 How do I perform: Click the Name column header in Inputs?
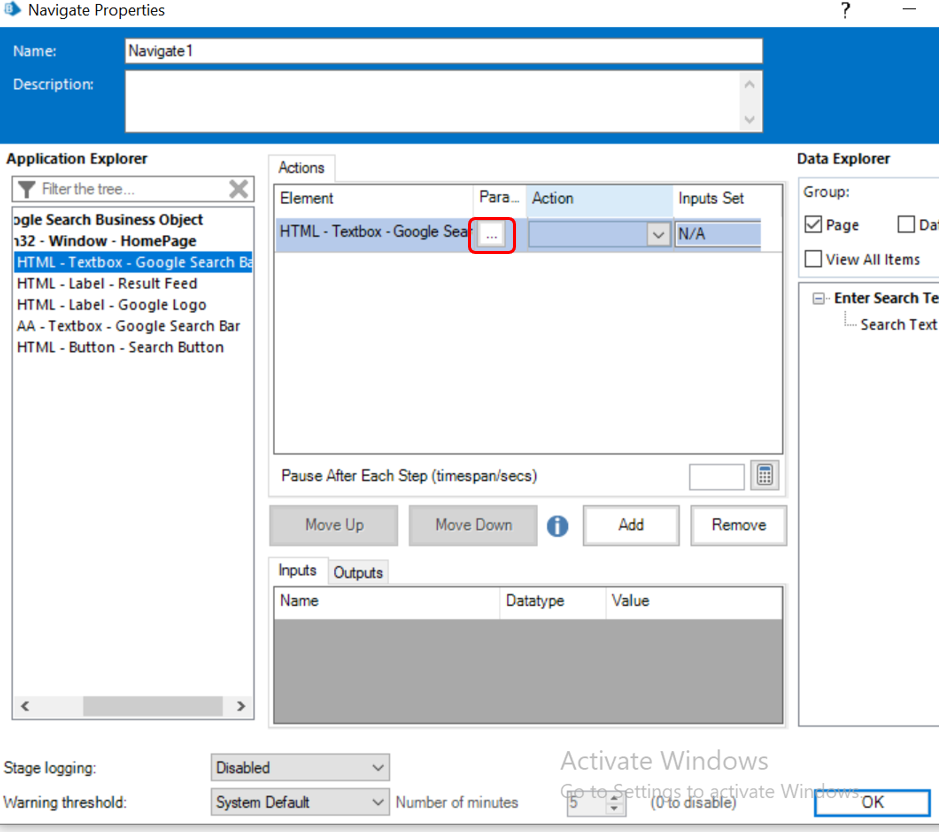tap(386, 601)
